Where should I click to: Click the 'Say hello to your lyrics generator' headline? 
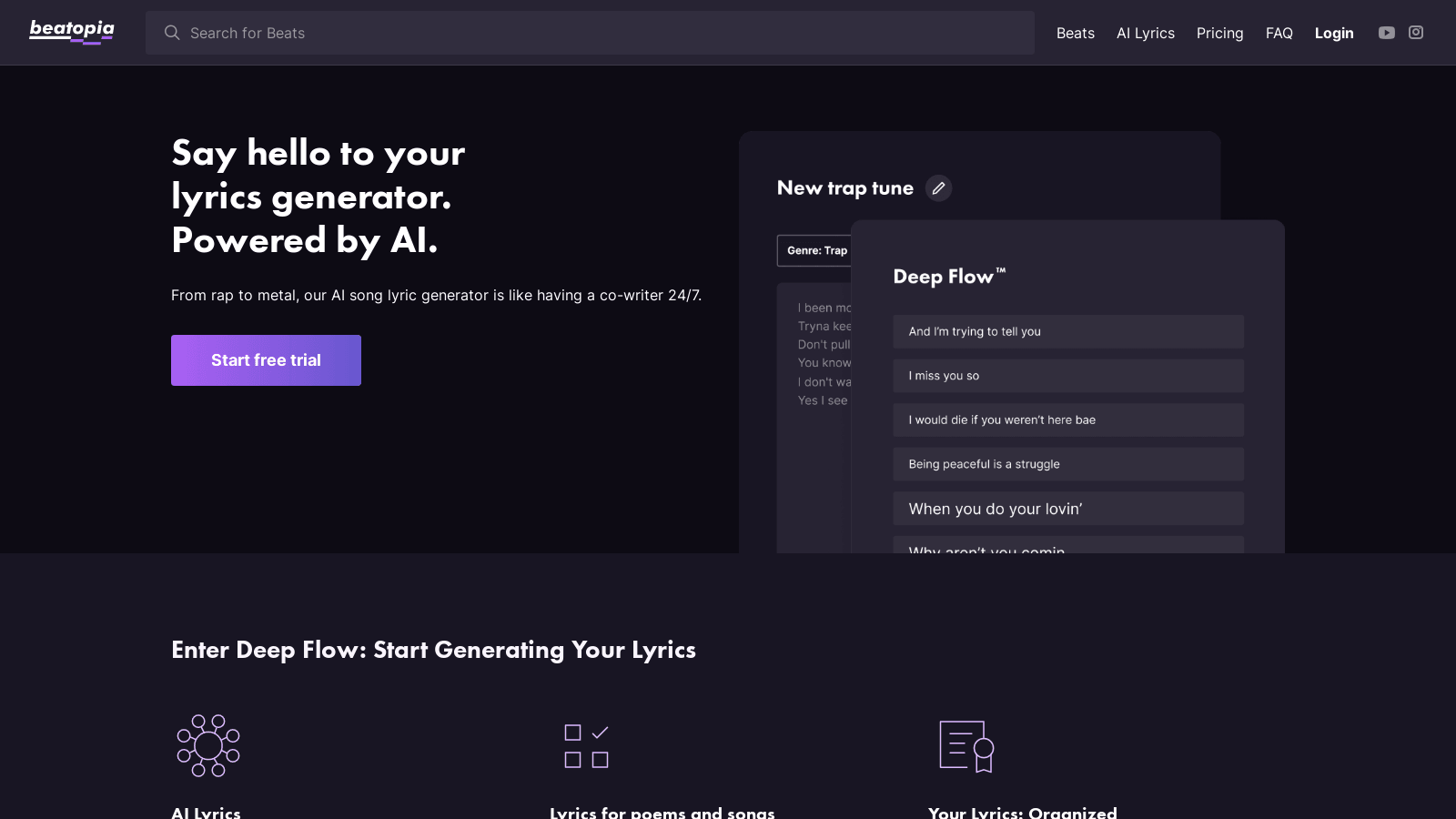click(318, 197)
